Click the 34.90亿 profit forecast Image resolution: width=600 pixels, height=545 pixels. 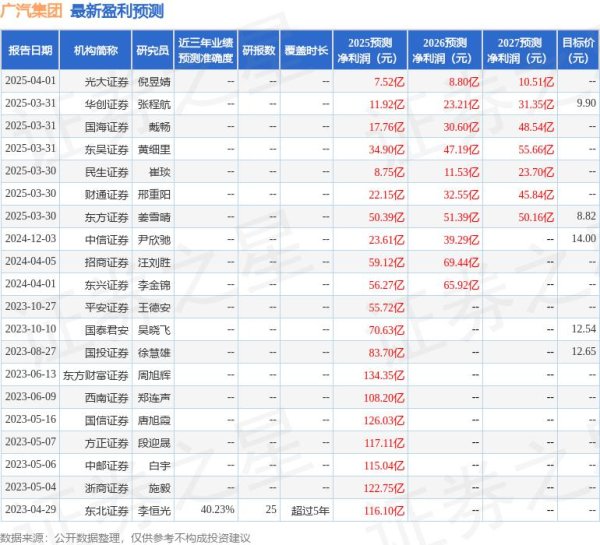pos(386,150)
